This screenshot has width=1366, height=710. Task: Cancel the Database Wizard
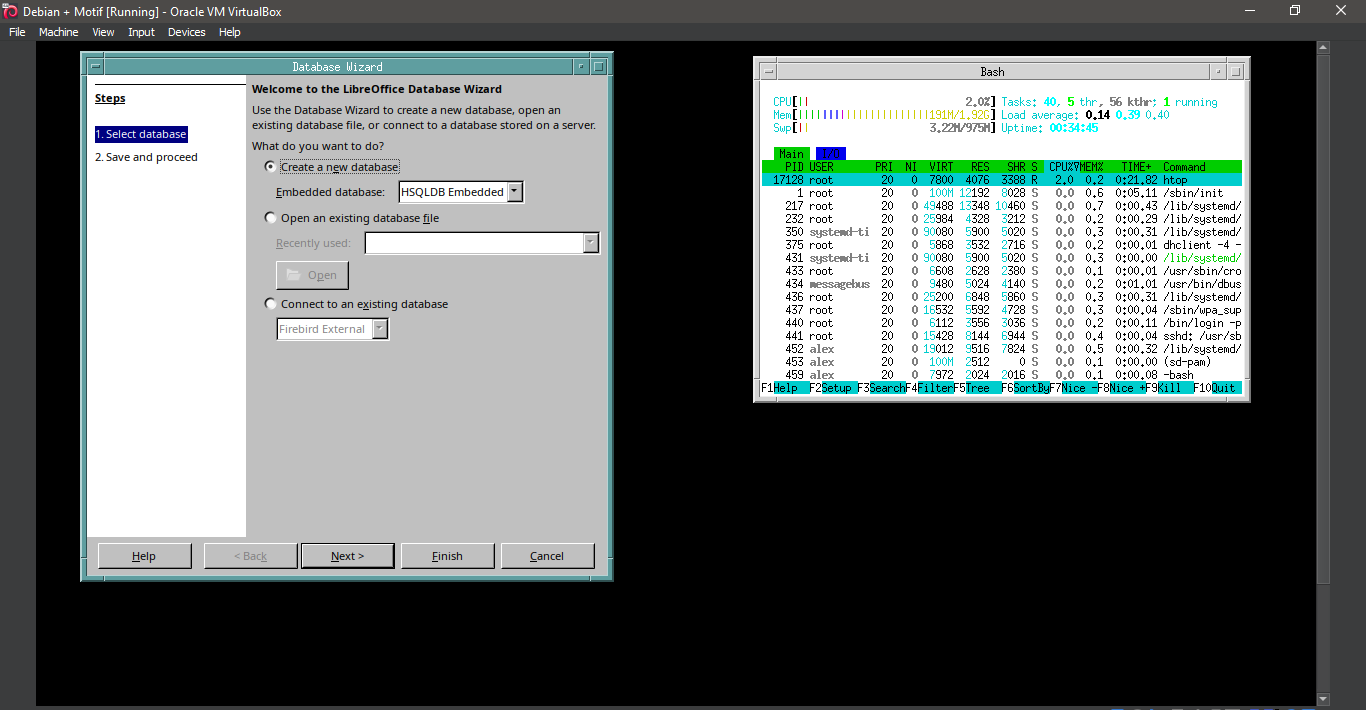pos(547,555)
